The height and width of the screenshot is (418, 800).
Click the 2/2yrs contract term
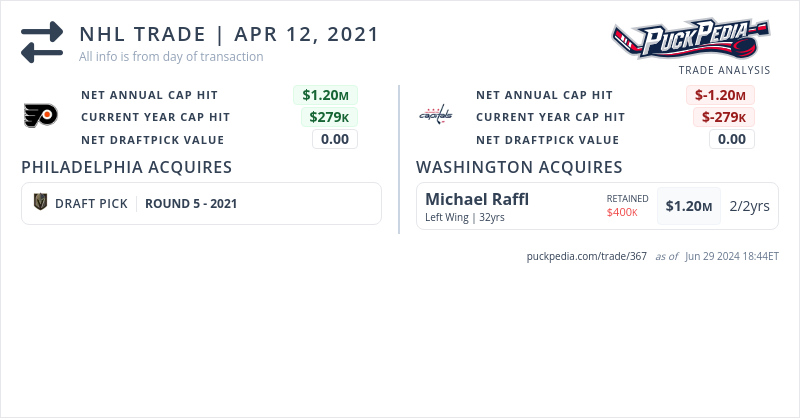[749, 206]
